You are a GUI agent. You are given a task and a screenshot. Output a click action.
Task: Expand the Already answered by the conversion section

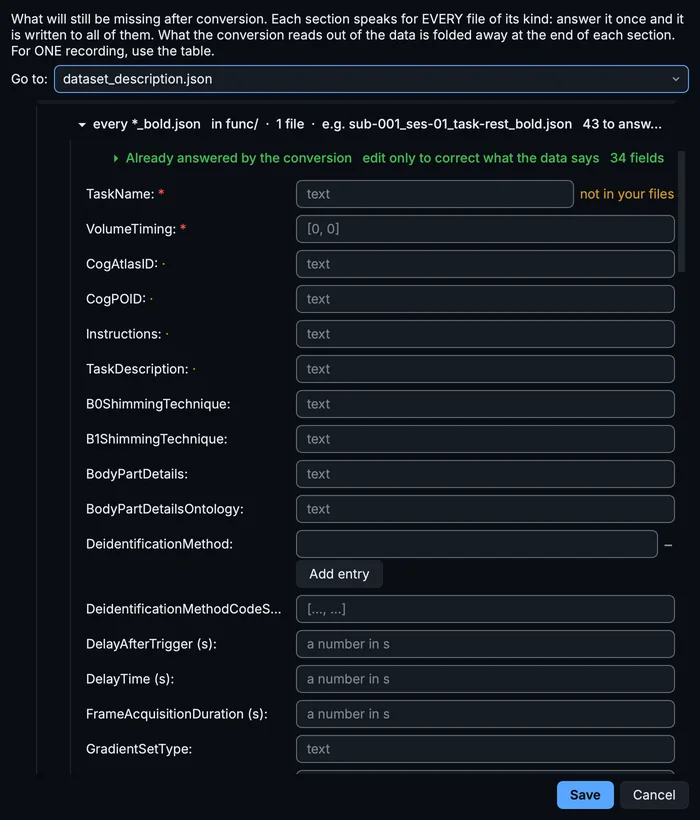116,158
